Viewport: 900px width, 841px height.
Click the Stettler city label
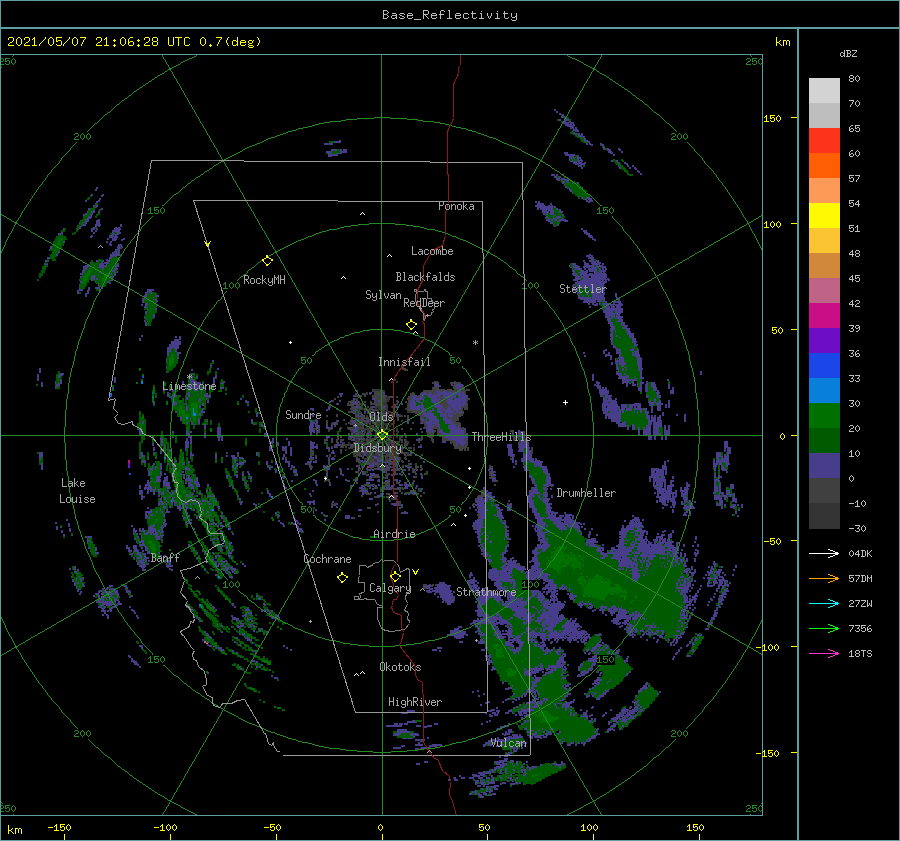pyautogui.click(x=583, y=289)
